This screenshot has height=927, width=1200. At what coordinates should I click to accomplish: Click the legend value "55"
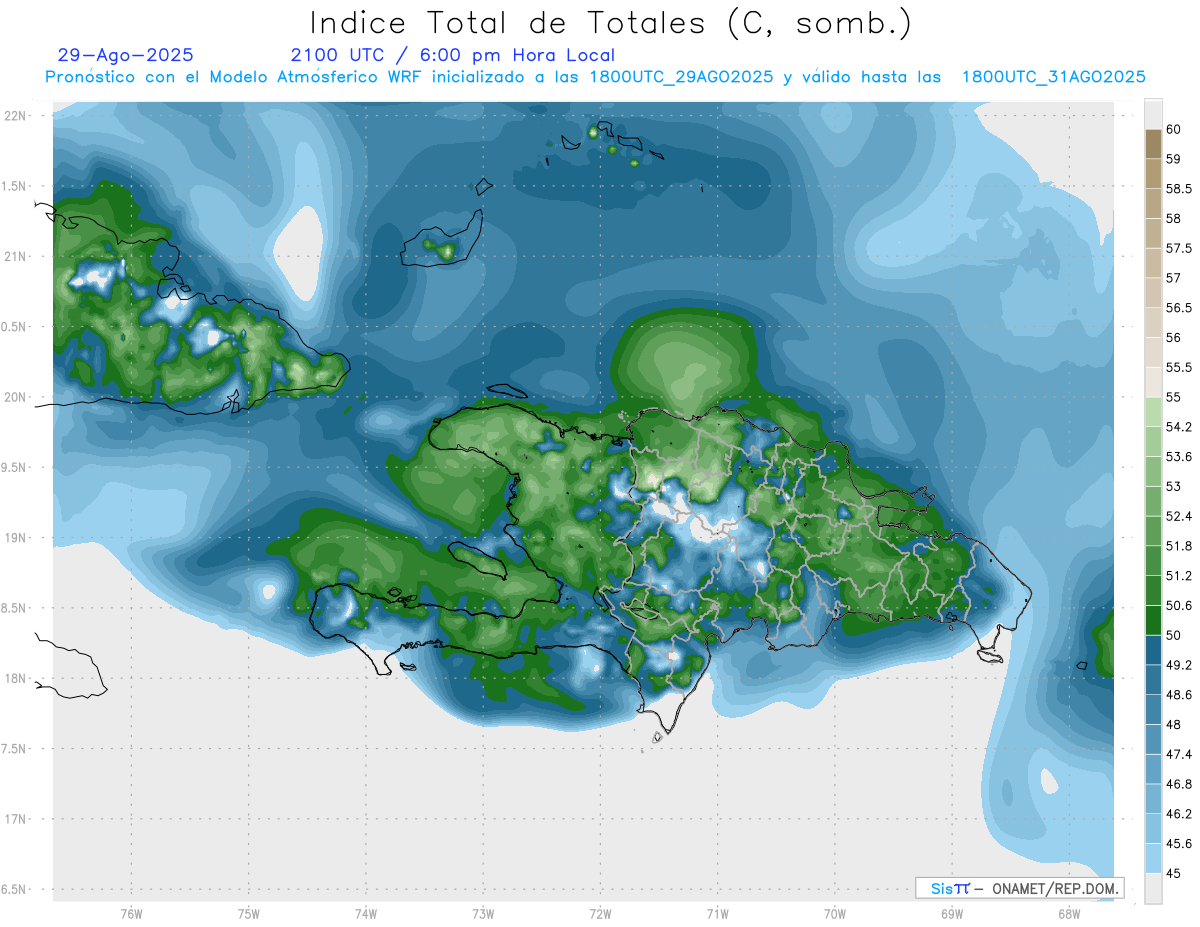coord(1174,397)
